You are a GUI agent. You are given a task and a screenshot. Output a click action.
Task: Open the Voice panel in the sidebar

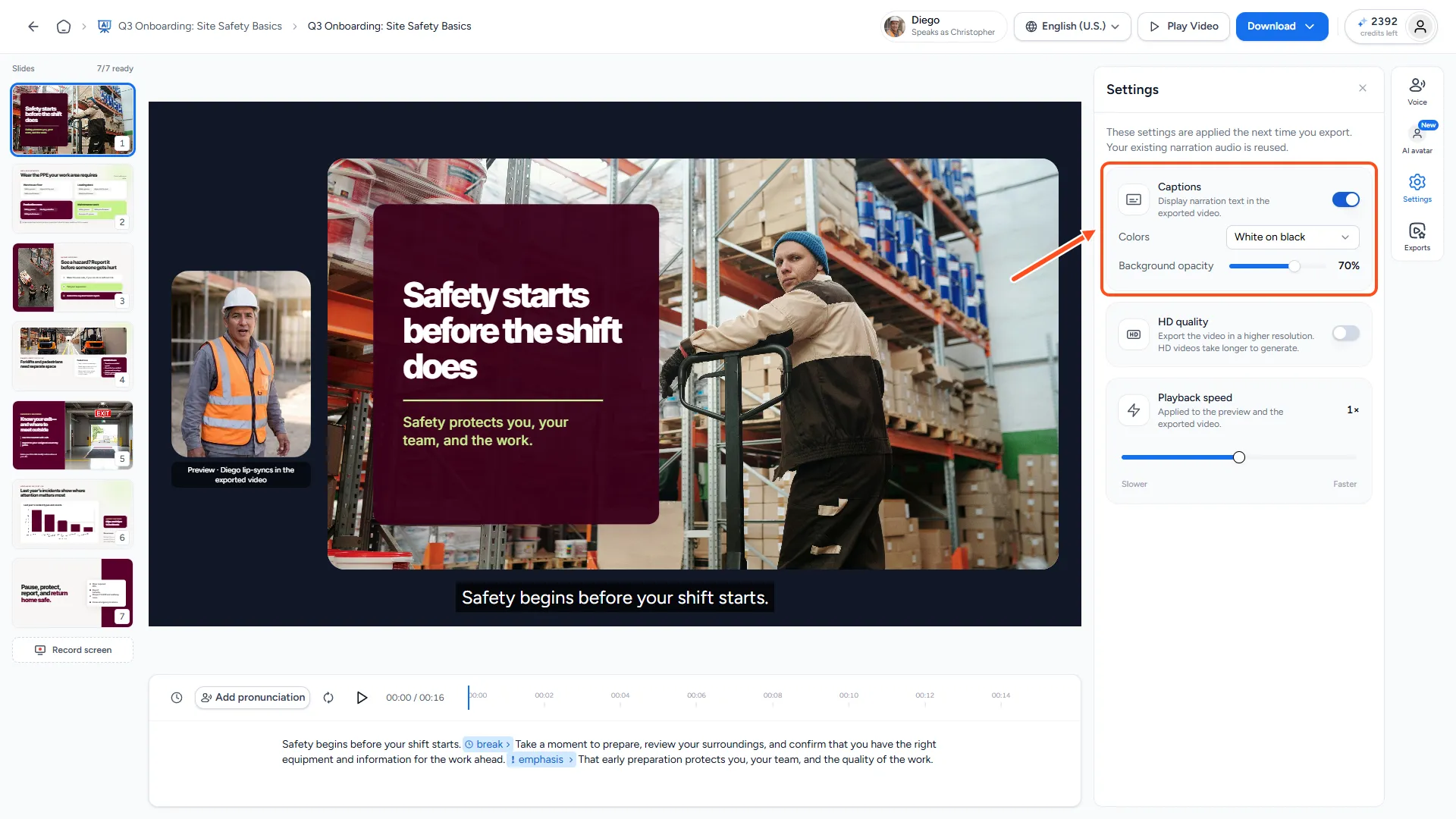(1417, 91)
